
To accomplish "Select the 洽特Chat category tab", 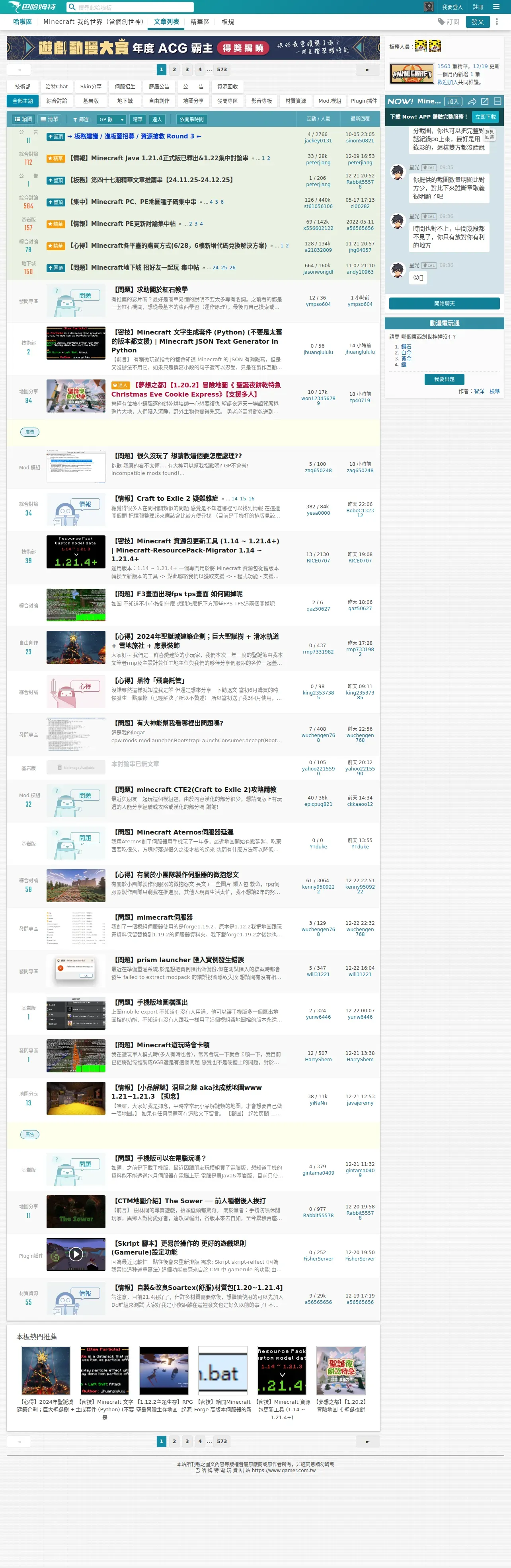I will point(57,86).
